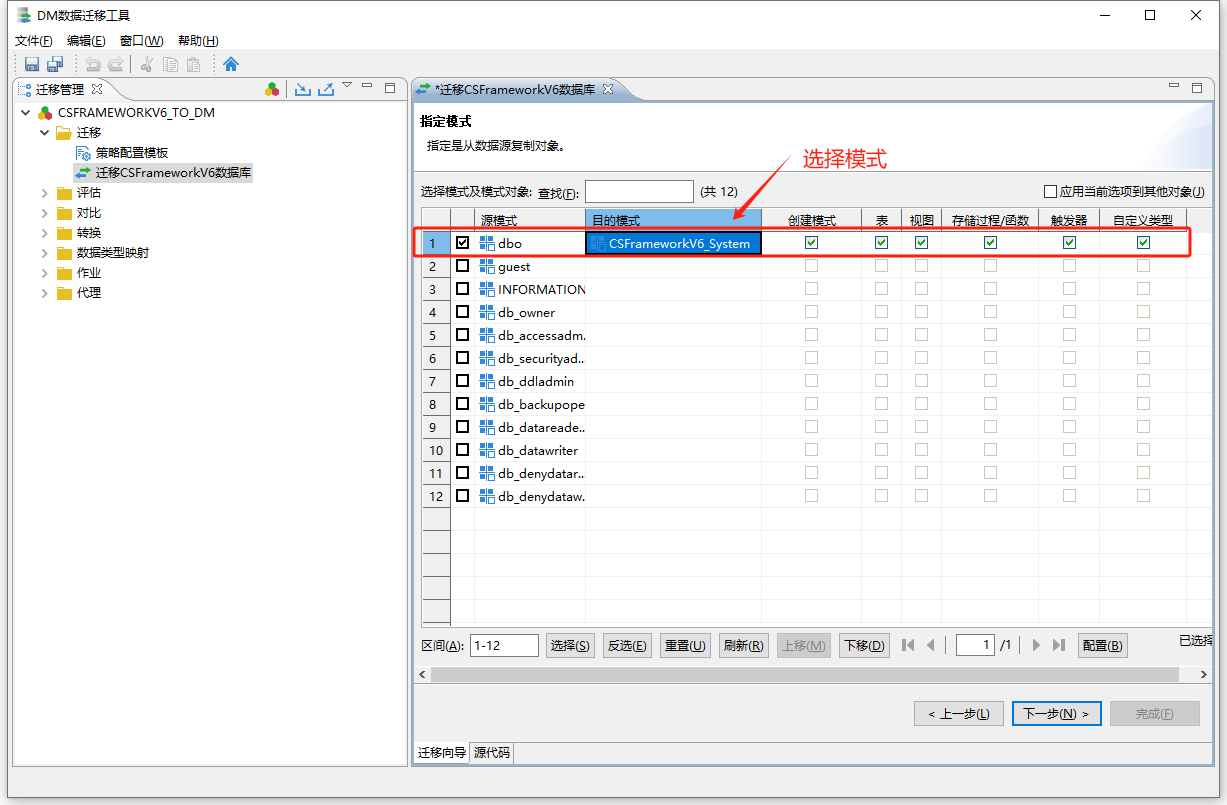The height and width of the screenshot is (805, 1227).
Task: Click the dbo schema icon
Action: coord(488,243)
